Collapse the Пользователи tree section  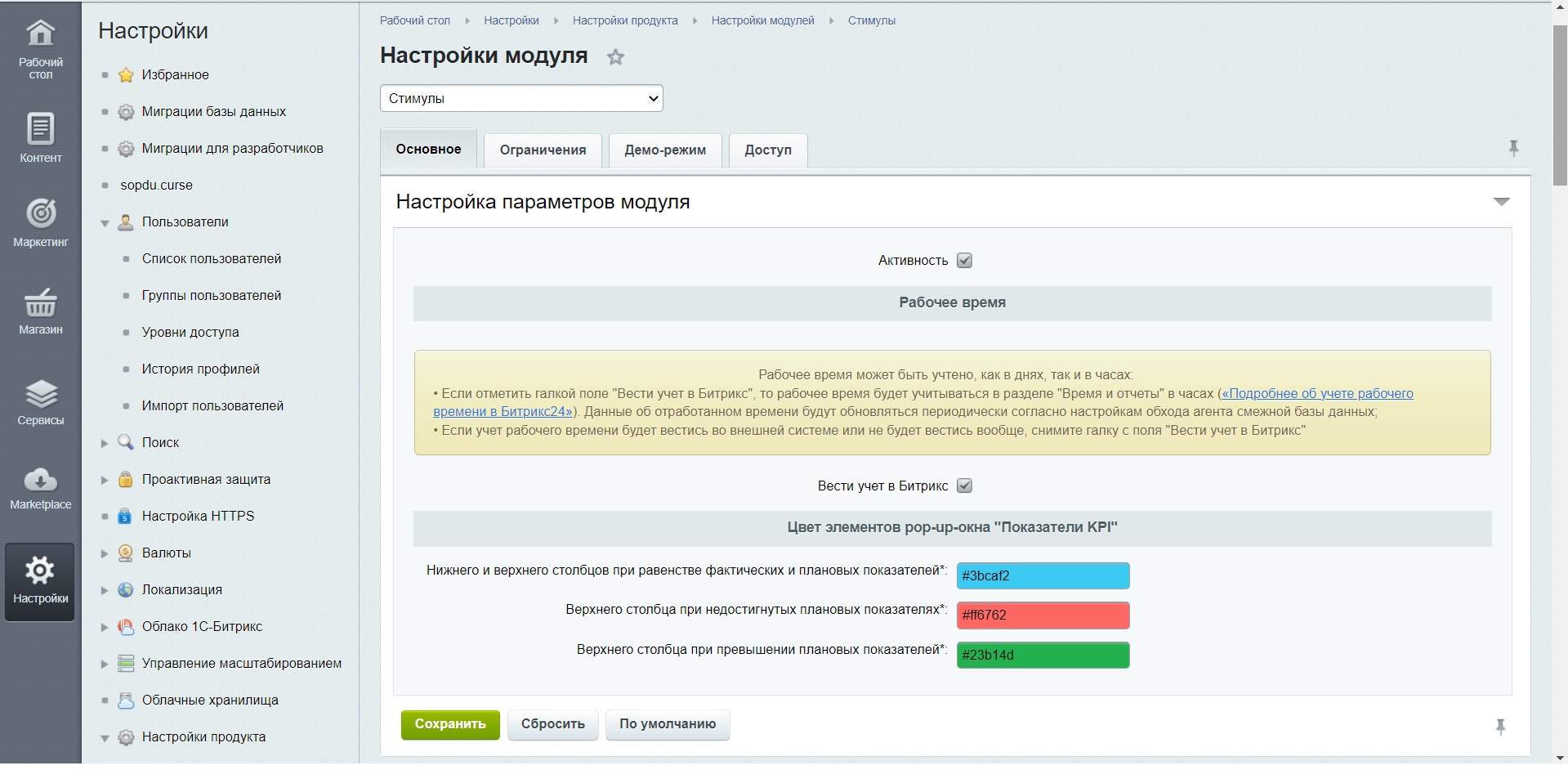tap(105, 223)
